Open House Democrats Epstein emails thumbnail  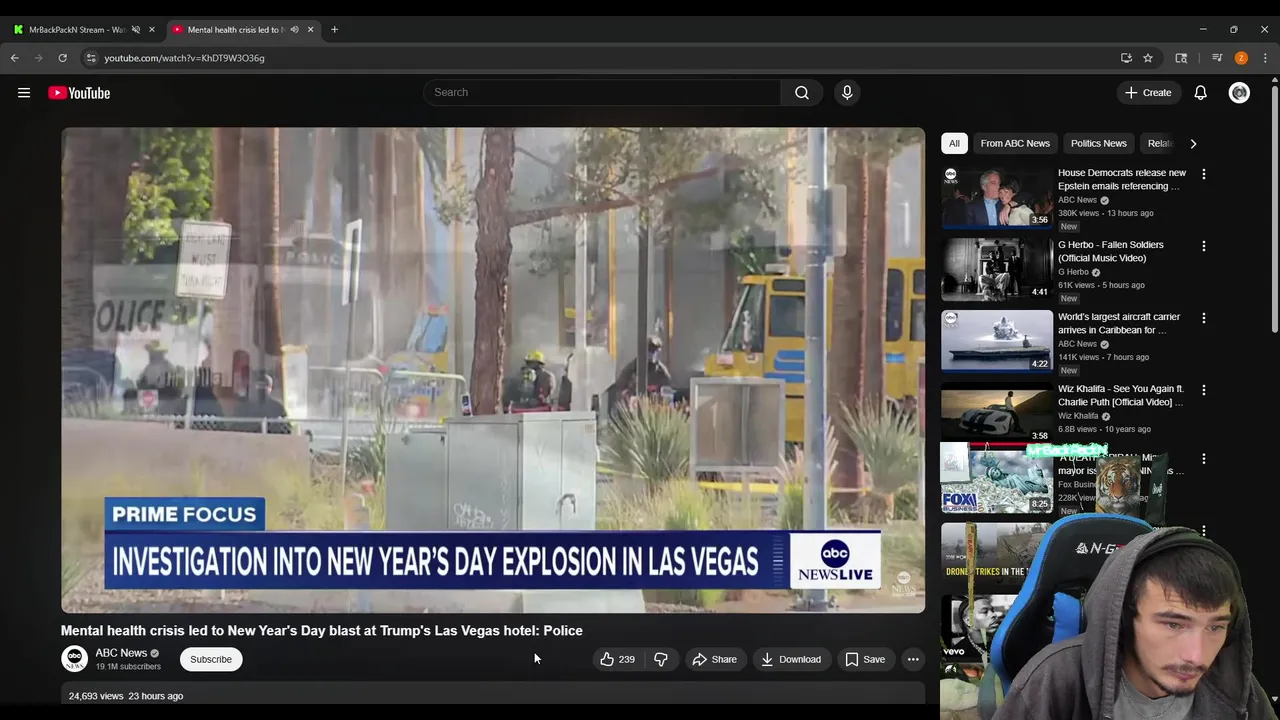pos(997,197)
